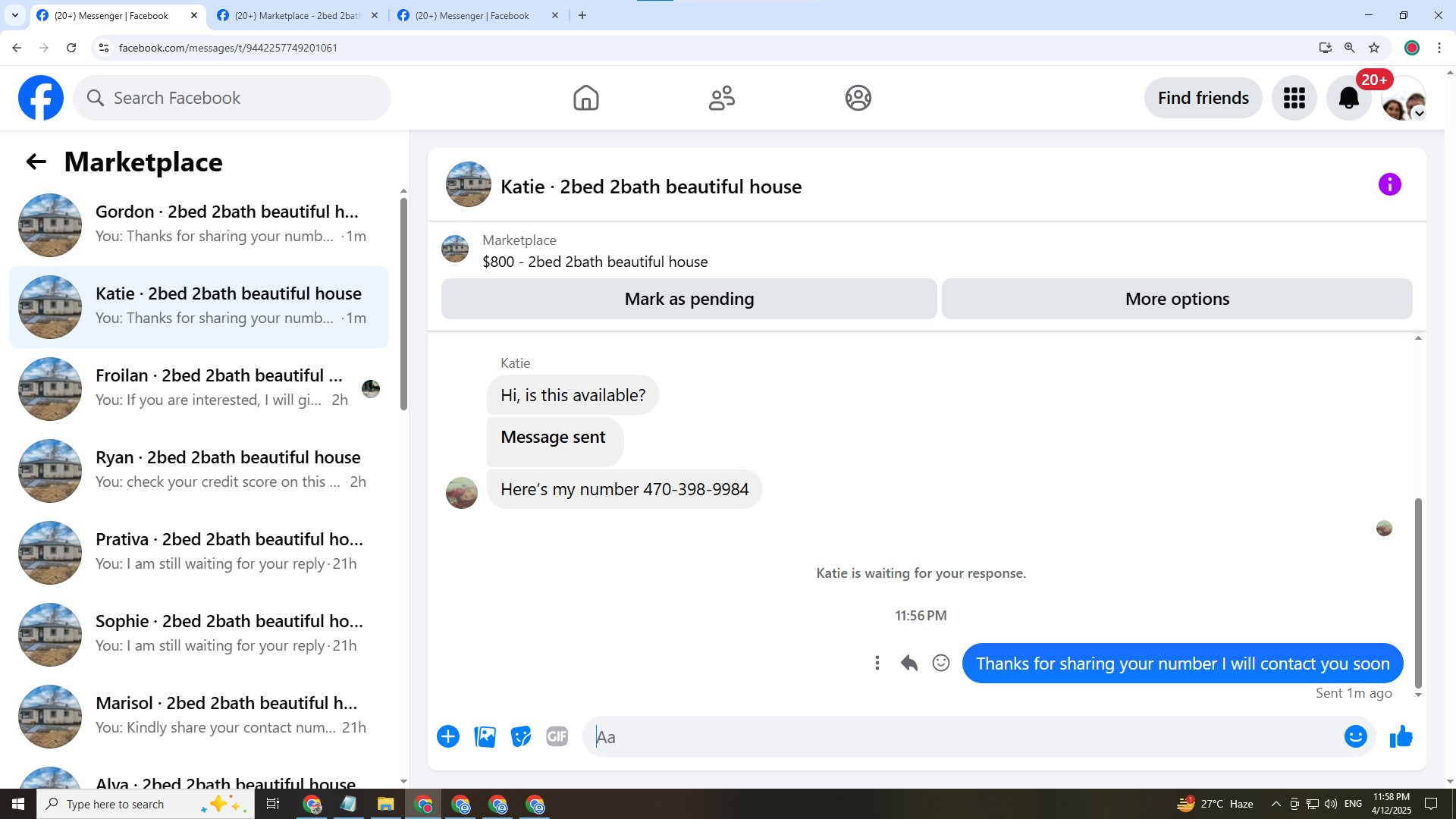
Task: Open the Facebook apps grid menu
Action: (x=1294, y=98)
